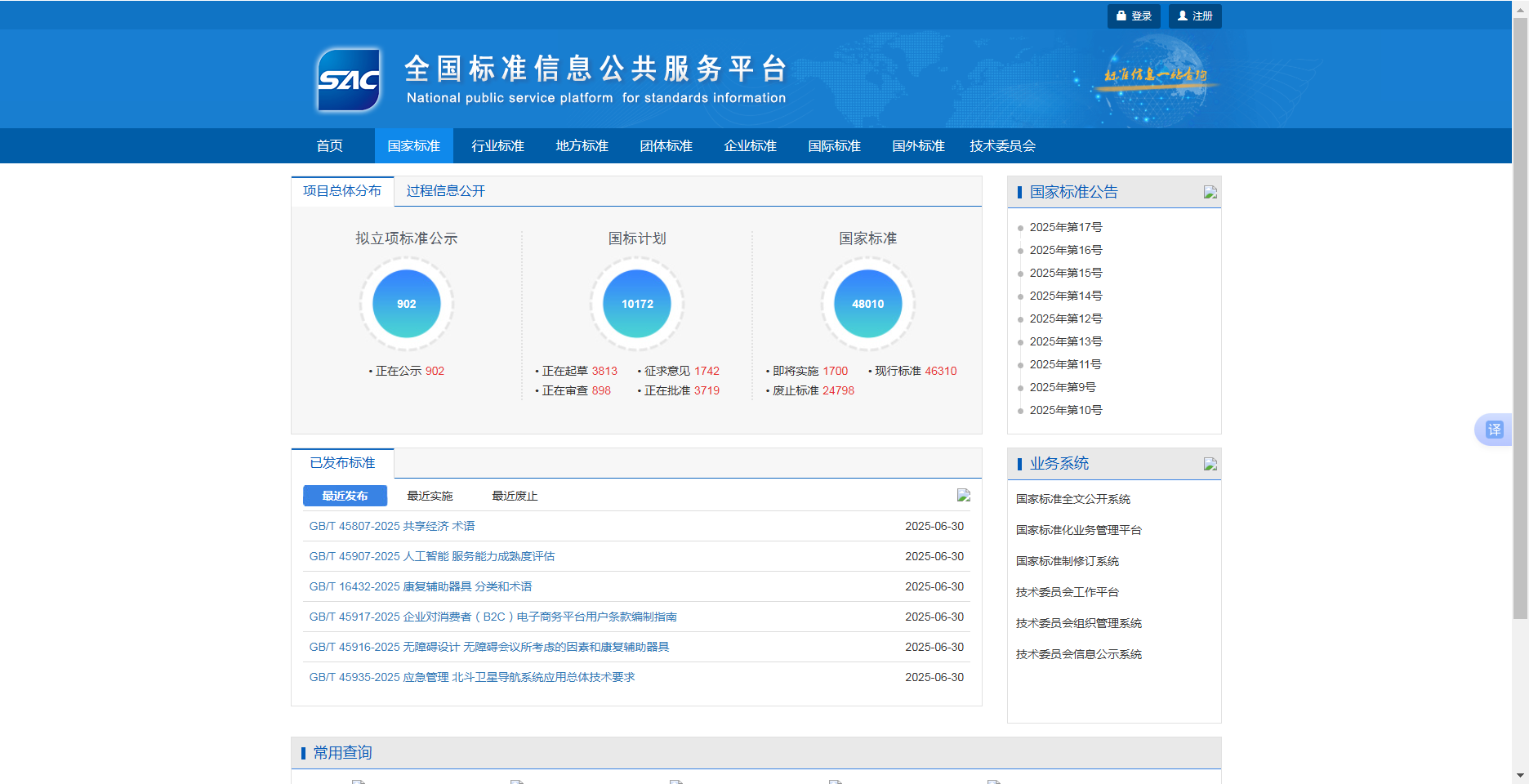This screenshot has width=1529, height=784.
Task: Click more icon in 已发布标准 list
Action: coord(963,496)
